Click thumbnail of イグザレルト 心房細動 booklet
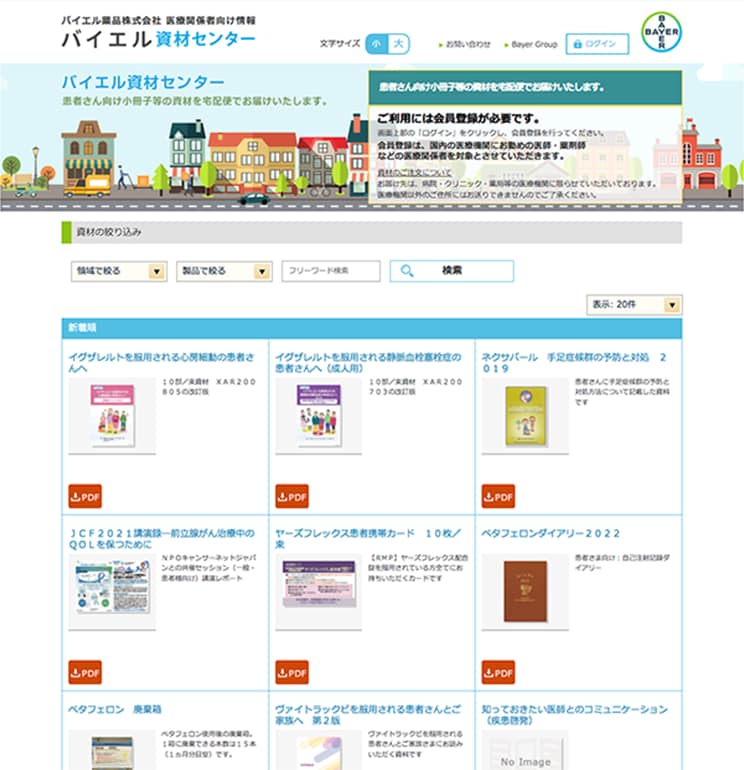This screenshot has width=744, height=770. coord(112,416)
